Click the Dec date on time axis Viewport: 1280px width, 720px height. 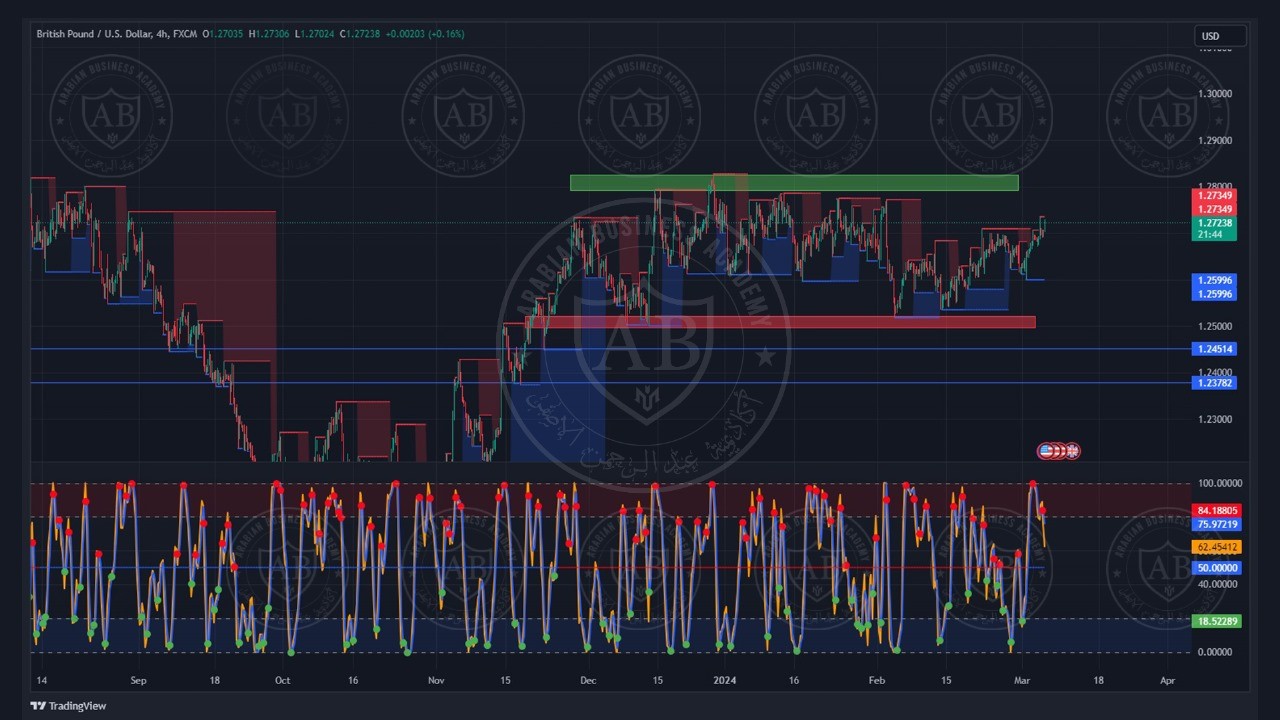(588, 680)
